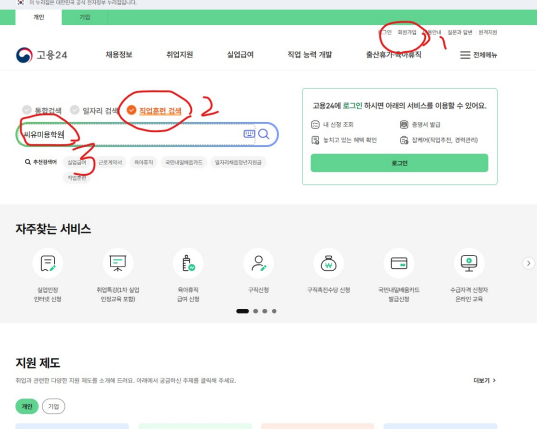Screen dimensions: 537x429
Task: Click the 질문과 답변 link
Action: point(460,33)
